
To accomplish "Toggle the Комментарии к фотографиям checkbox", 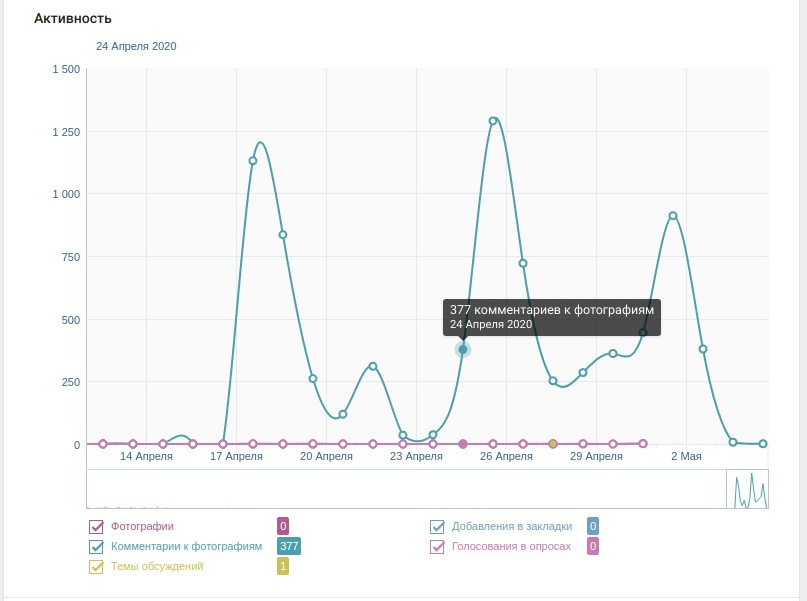I will click(x=97, y=547).
